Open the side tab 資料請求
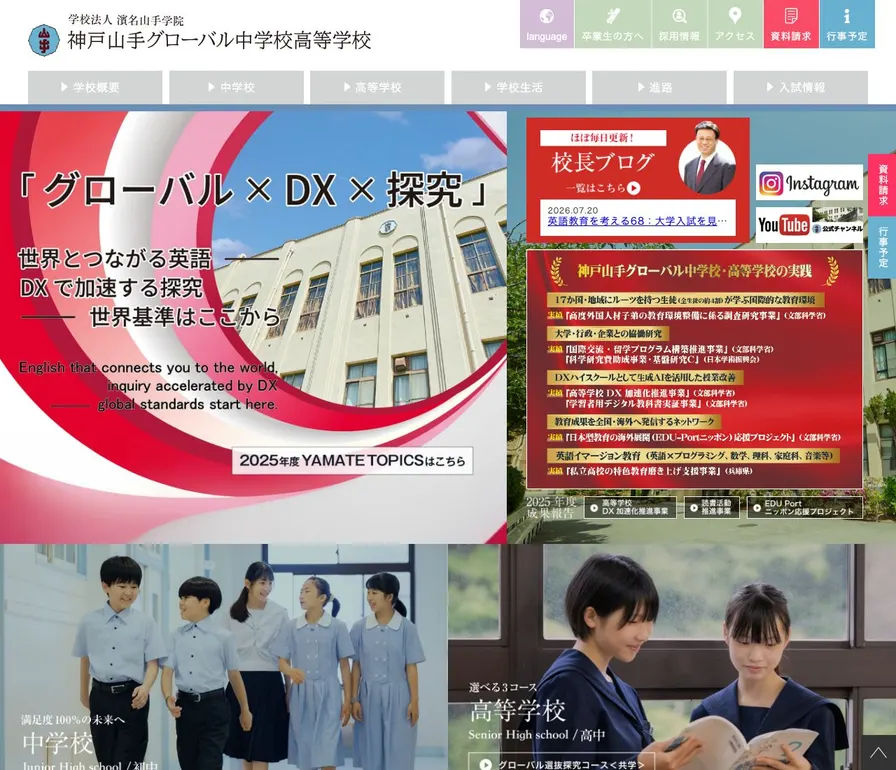This screenshot has width=896, height=770. tap(882, 185)
